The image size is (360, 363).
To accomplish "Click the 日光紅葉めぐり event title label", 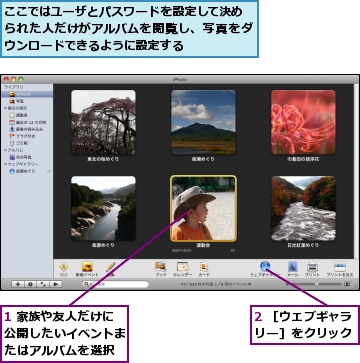I will click(x=303, y=245).
